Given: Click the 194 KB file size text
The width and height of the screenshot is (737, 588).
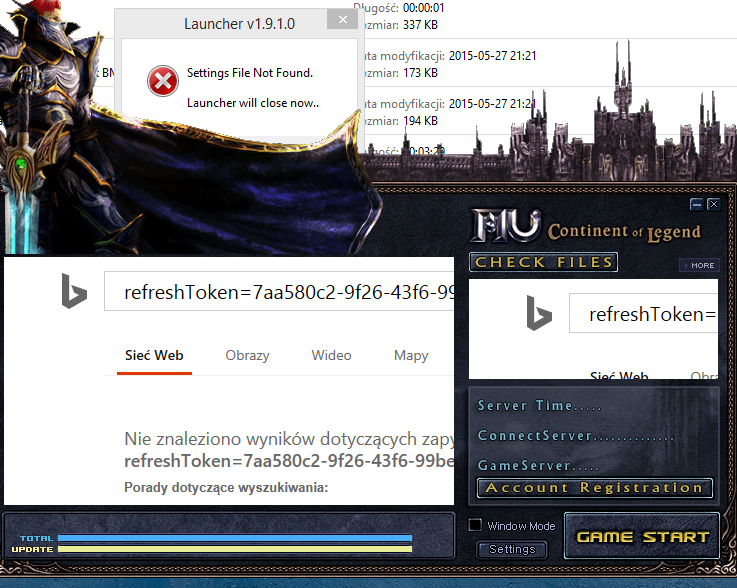Looking at the screenshot, I should click(420, 121).
